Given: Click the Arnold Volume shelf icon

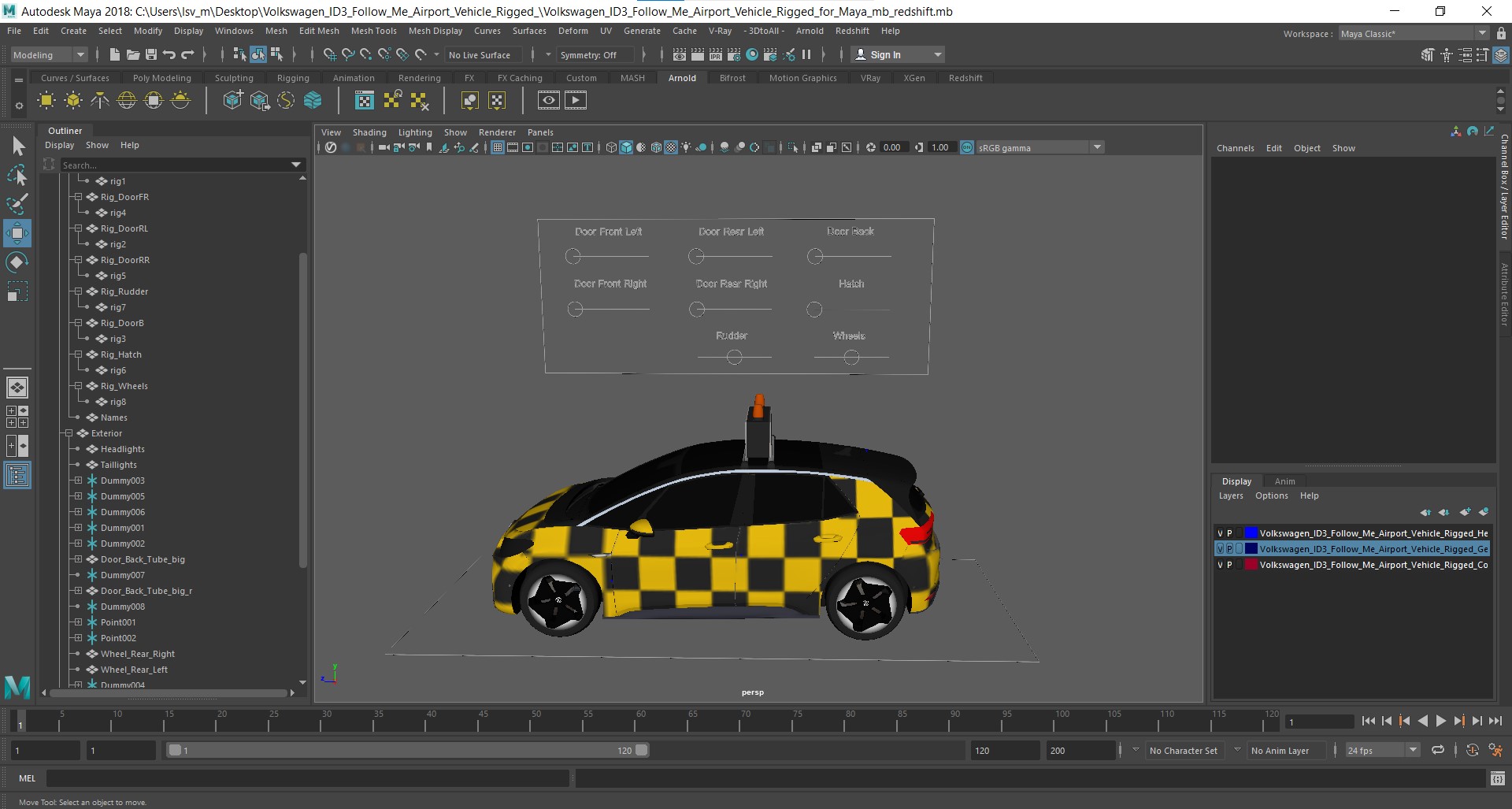Looking at the screenshot, I should coord(313,100).
